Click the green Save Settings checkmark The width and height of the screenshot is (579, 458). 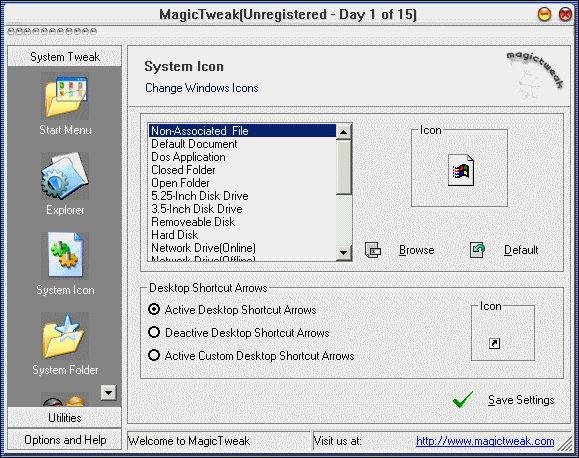[463, 400]
